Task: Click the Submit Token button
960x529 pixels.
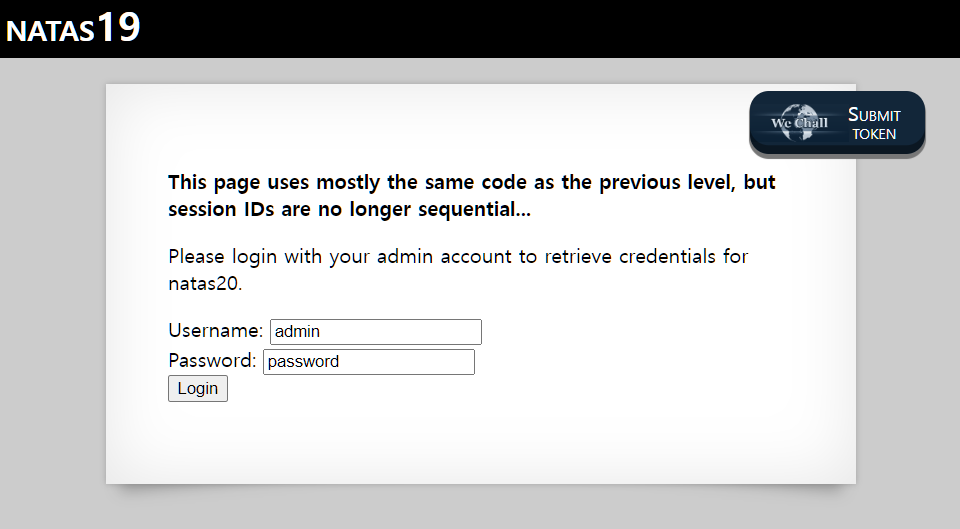Action: (837, 123)
